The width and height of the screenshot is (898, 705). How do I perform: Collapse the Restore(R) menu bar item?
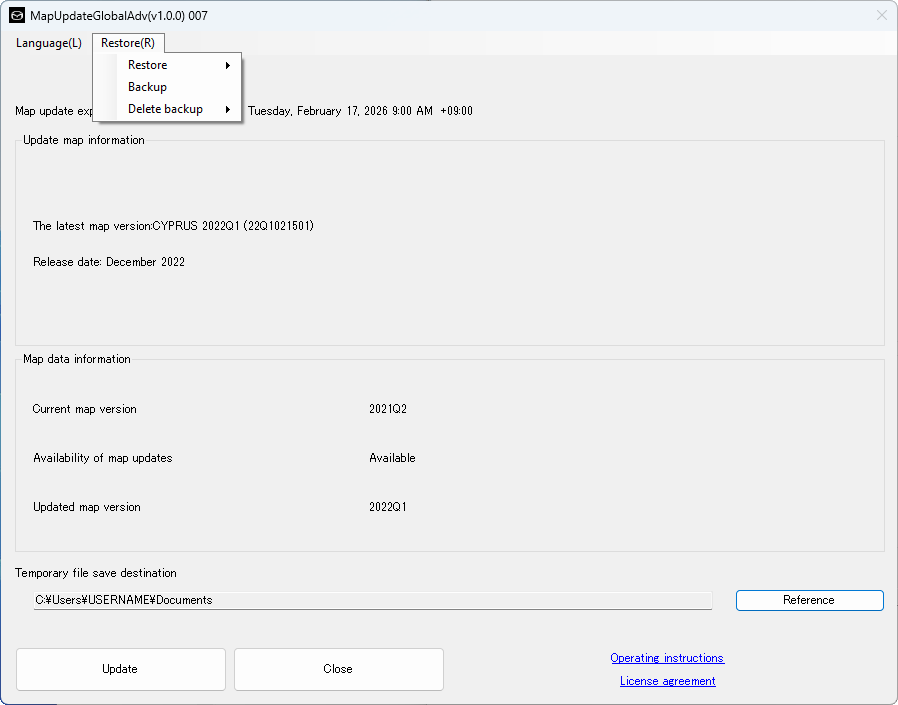click(128, 43)
